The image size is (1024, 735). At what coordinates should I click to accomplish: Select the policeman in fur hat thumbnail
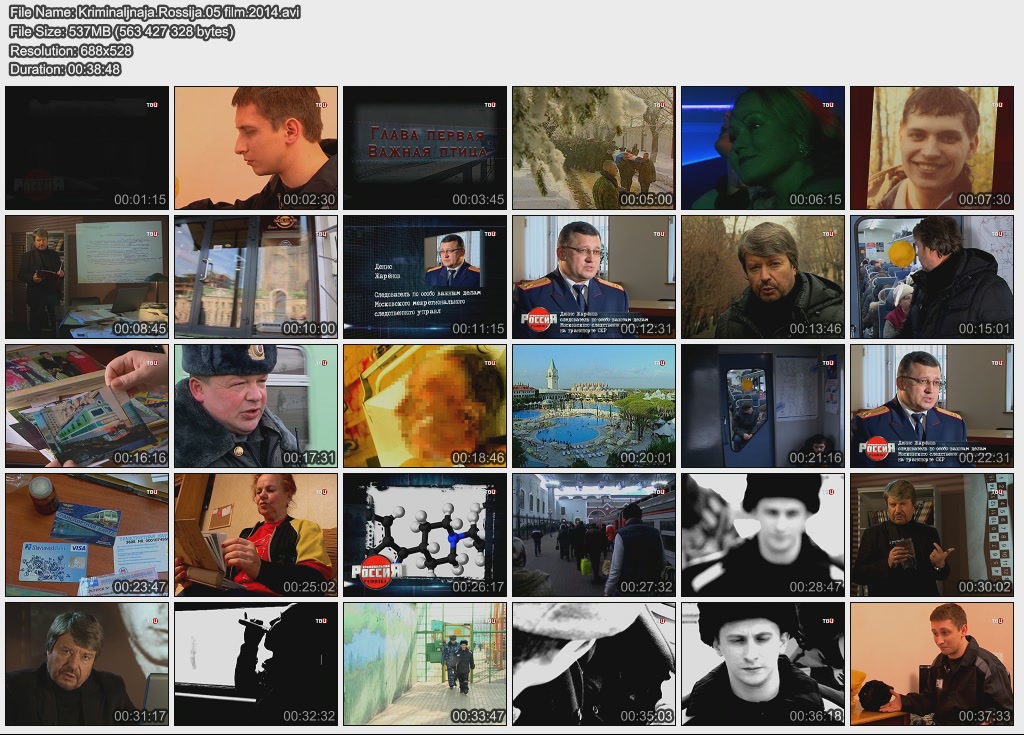point(256,406)
